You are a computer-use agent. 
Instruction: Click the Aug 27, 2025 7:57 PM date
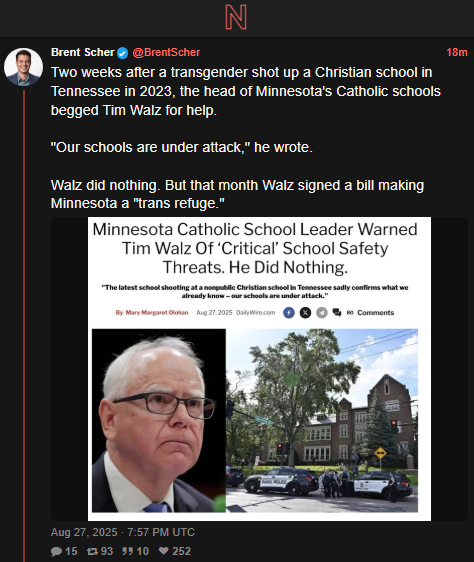(123, 532)
